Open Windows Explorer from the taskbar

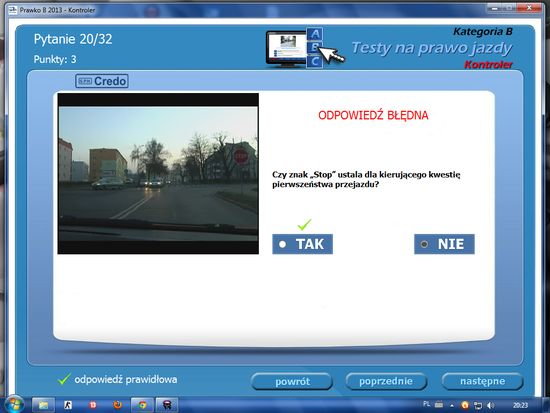[43, 405]
